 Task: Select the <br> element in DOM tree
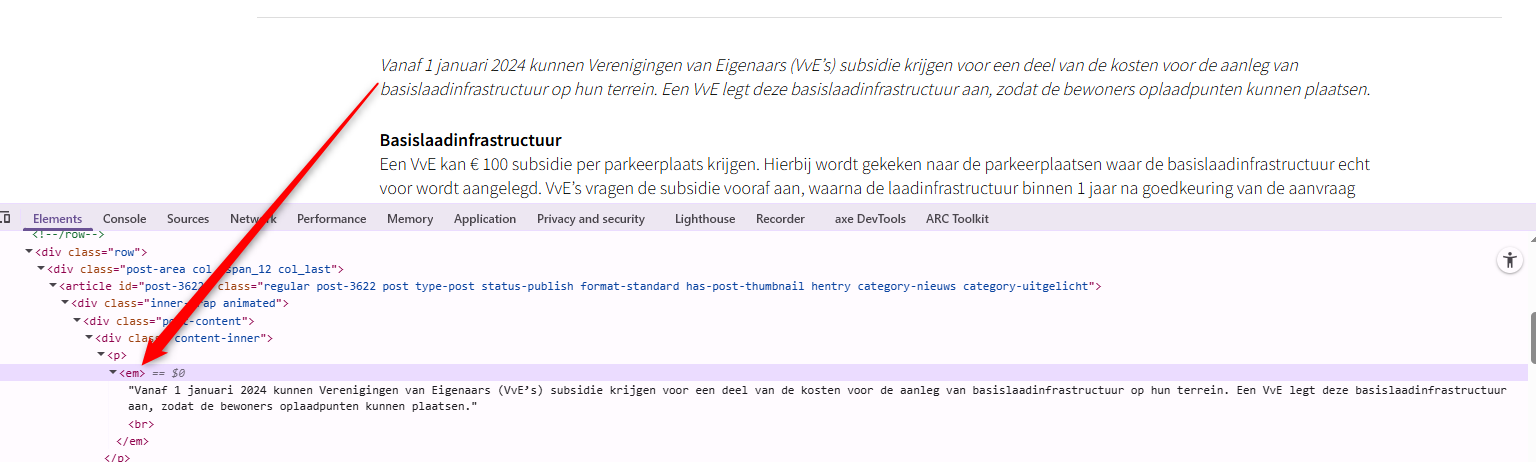(141, 424)
